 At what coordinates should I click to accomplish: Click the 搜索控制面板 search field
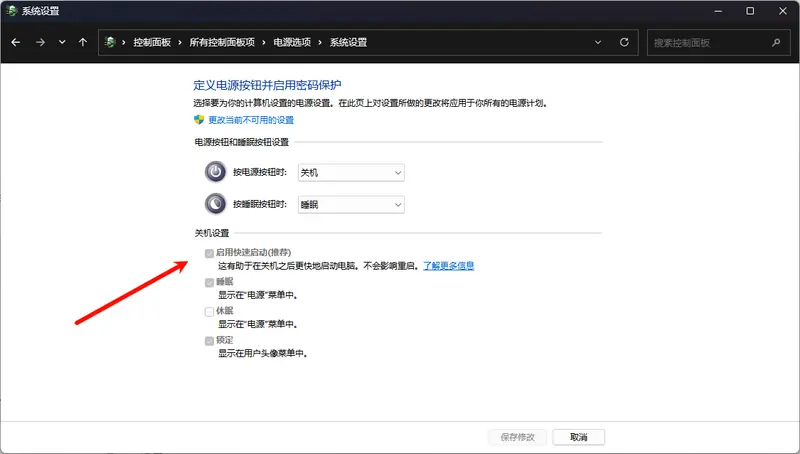coord(718,42)
